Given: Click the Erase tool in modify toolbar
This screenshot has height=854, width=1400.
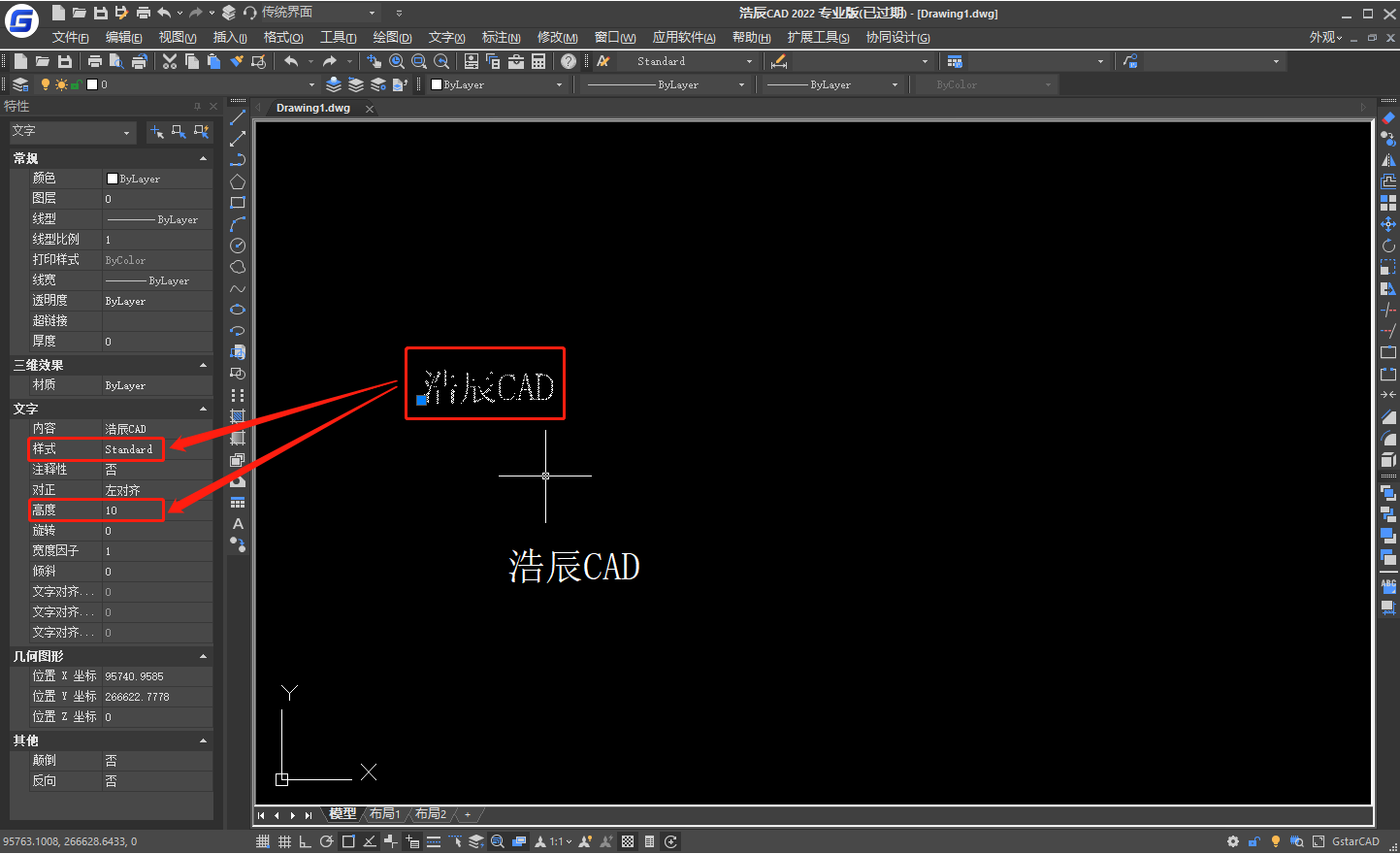Looking at the screenshot, I should (x=1388, y=117).
